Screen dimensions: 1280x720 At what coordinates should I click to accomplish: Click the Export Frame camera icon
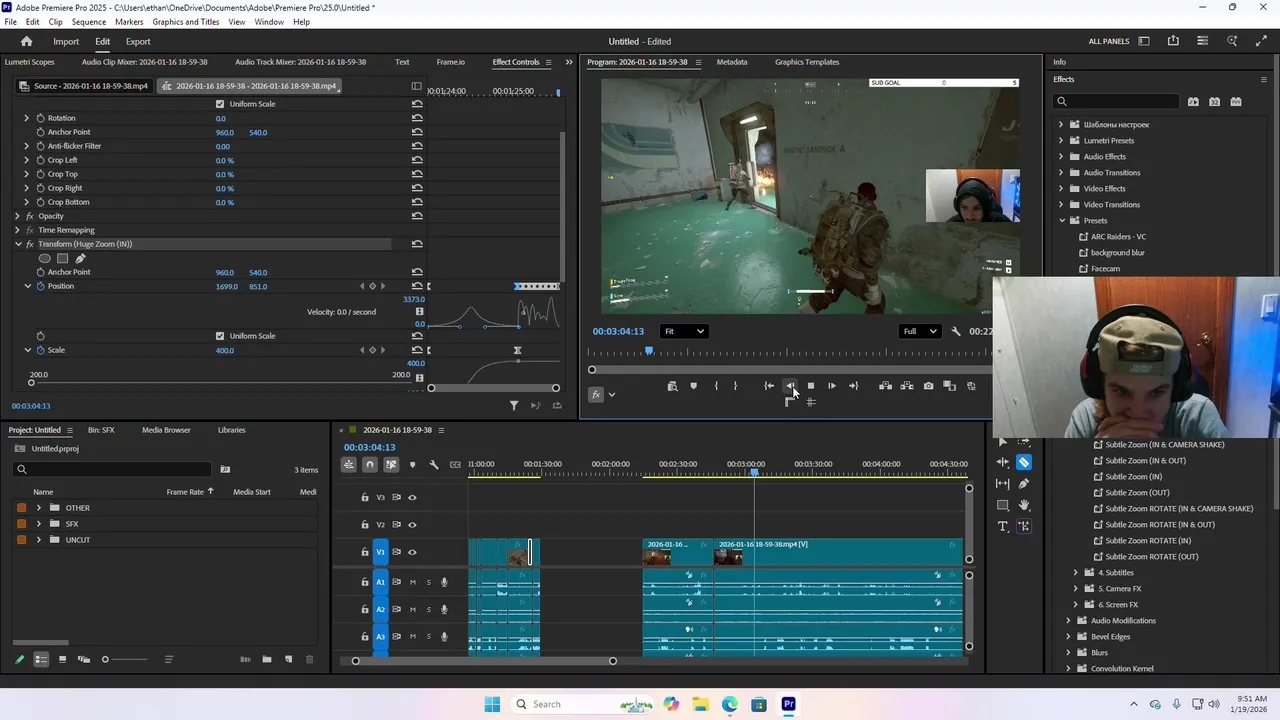pyautogui.click(x=928, y=386)
